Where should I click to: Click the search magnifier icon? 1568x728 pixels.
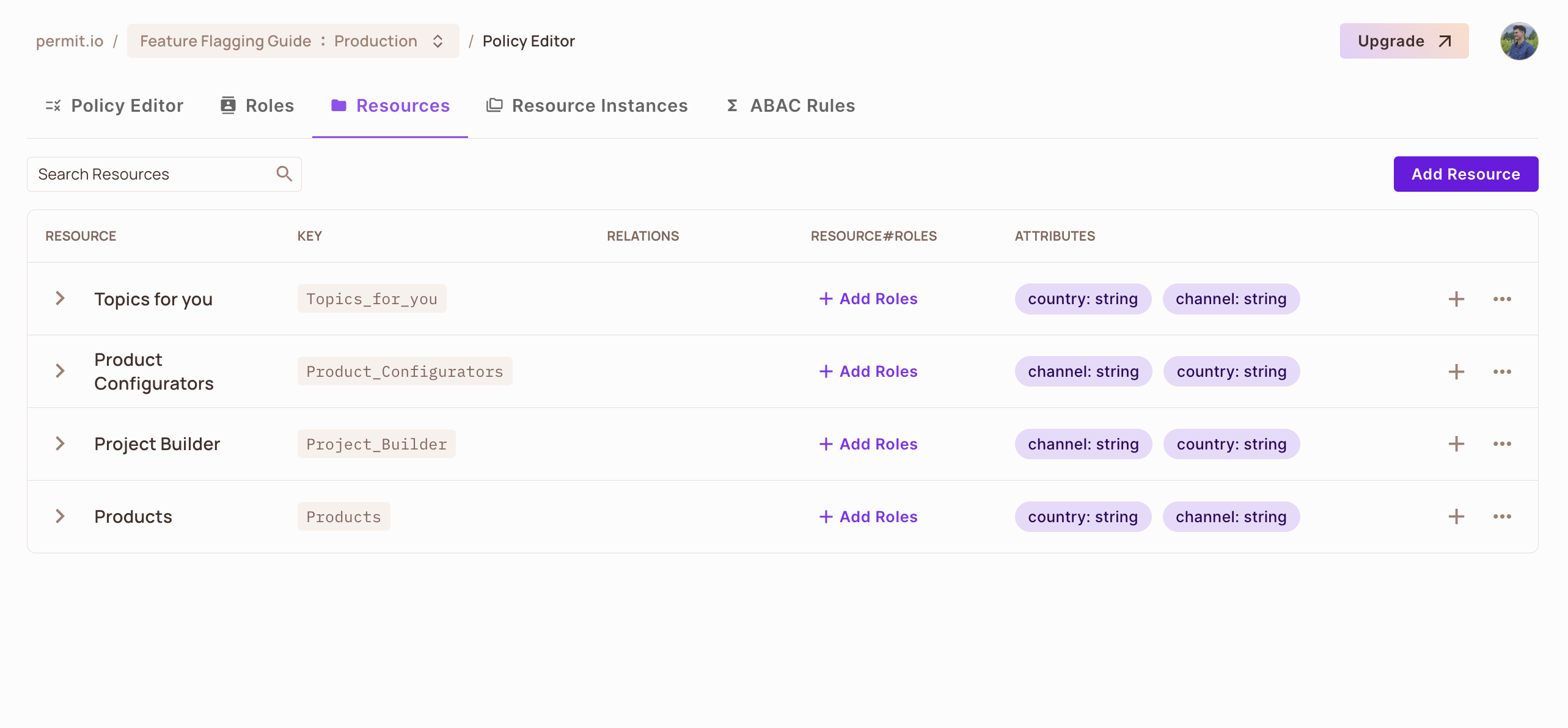[x=284, y=173]
